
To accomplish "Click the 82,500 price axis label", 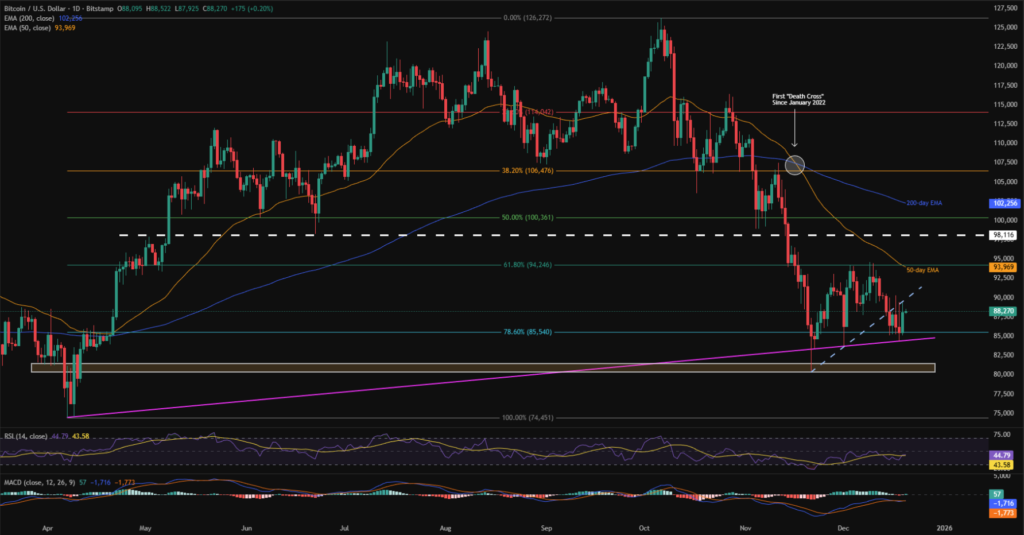I will pyautogui.click(x=1006, y=355).
